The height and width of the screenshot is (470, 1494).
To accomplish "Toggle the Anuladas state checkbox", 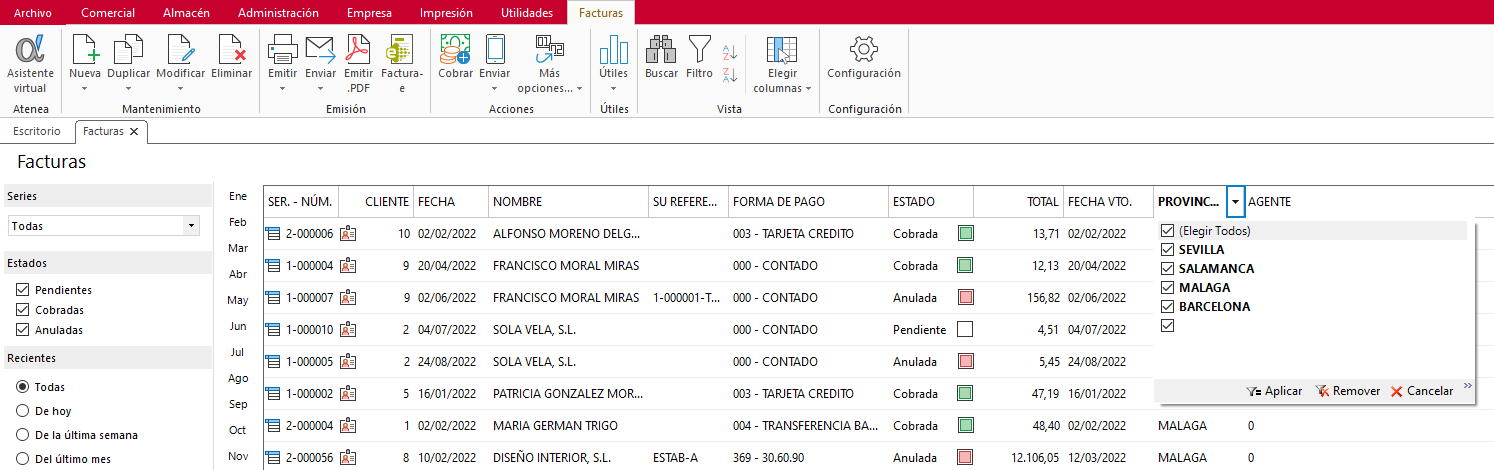I will point(23,330).
